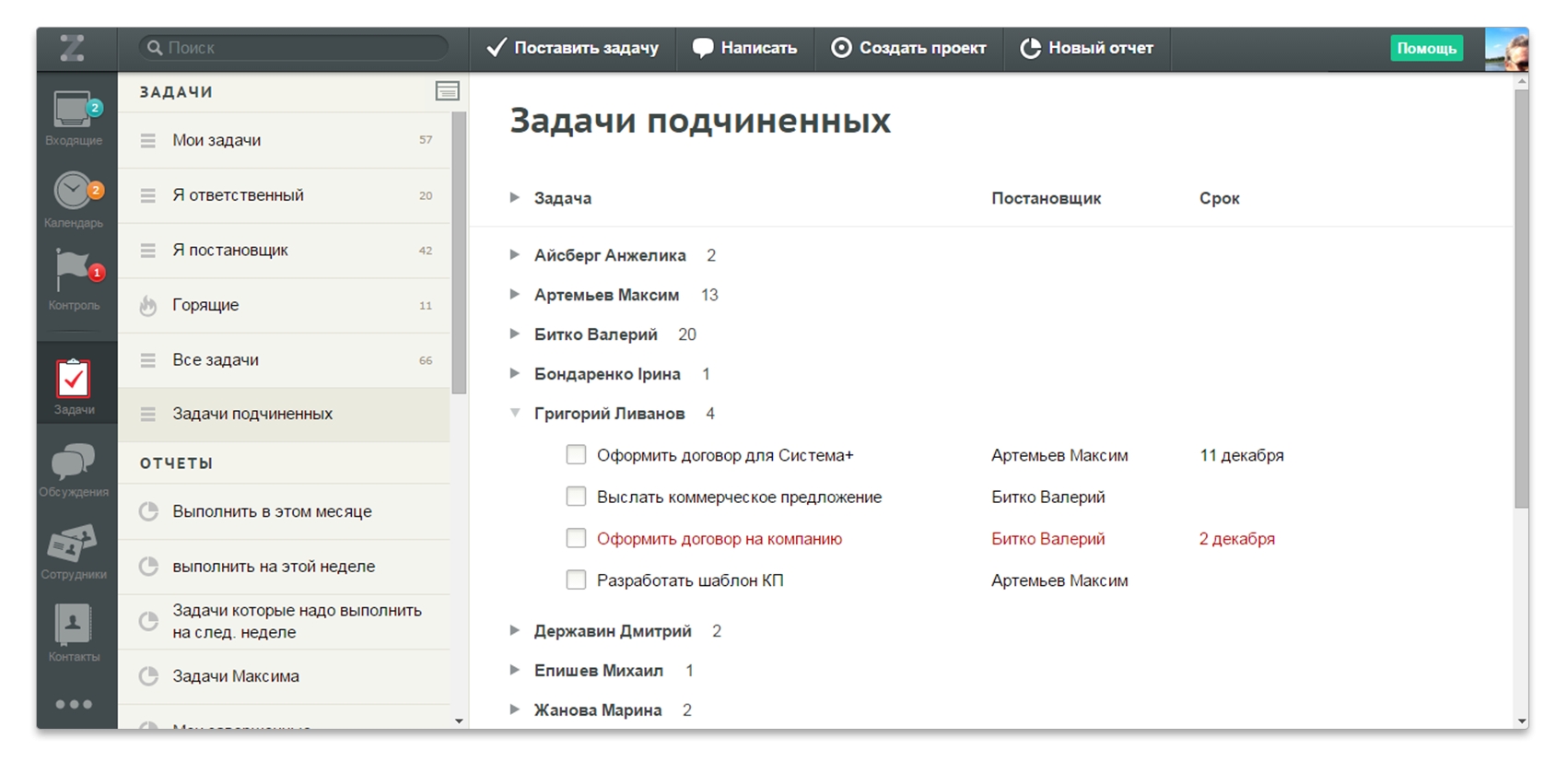Expand Айсберг Анжелика group

tap(515, 254)
